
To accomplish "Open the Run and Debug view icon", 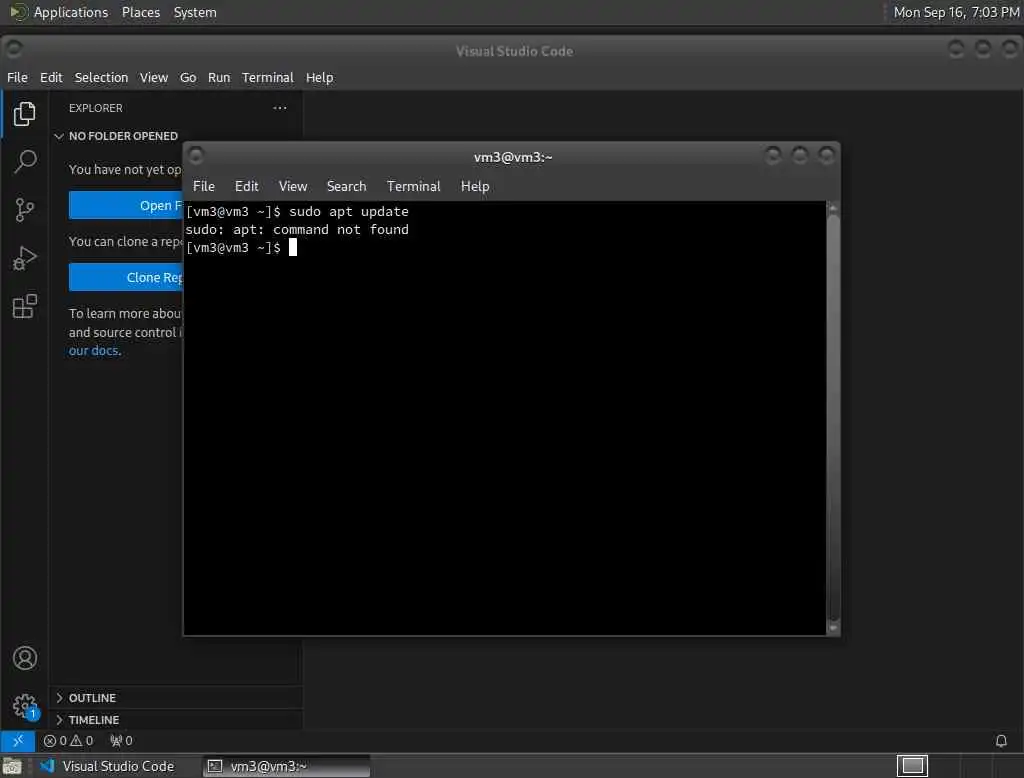I will 24,258.
